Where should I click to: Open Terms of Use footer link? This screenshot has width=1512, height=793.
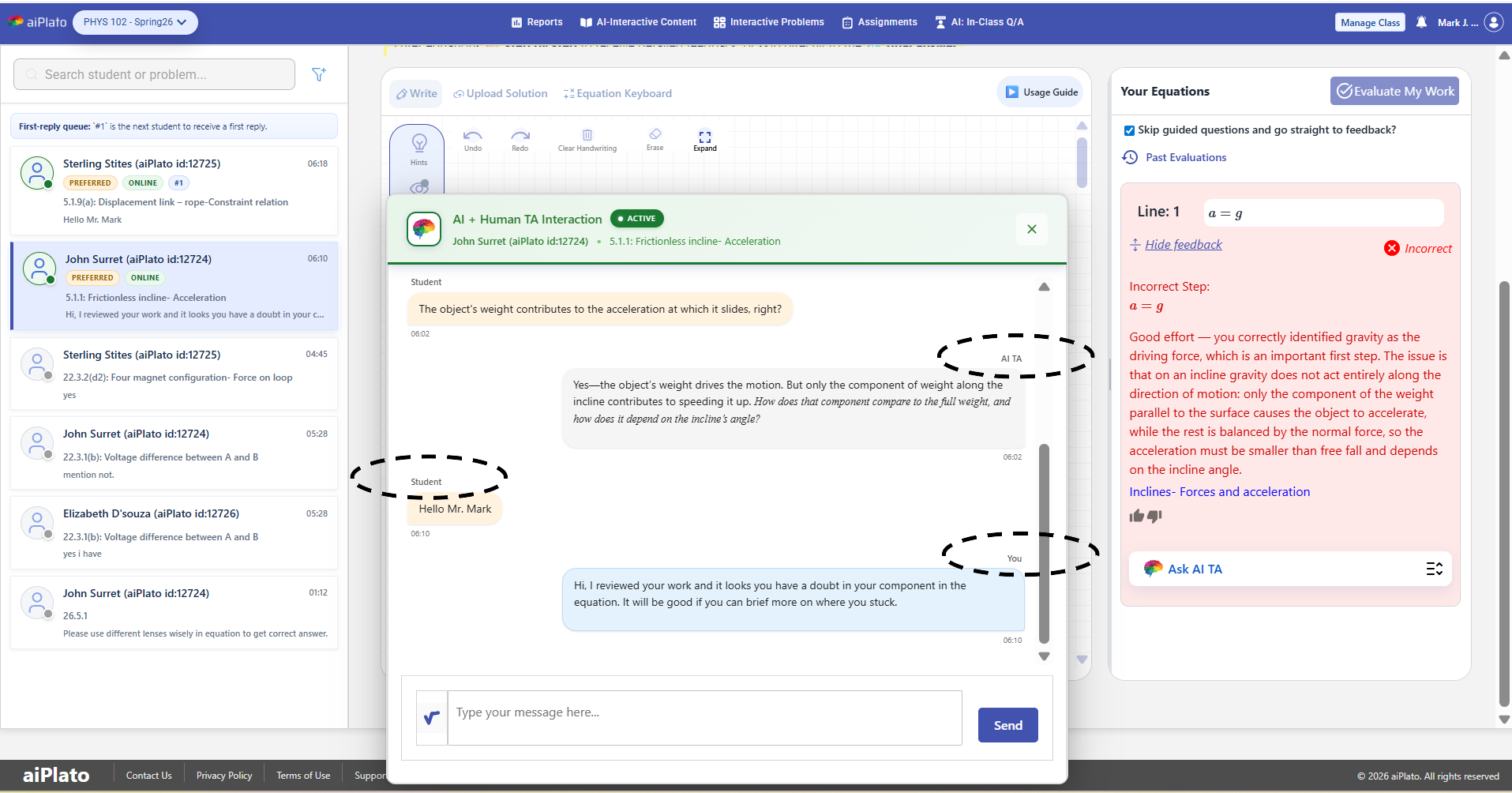(303, 776)
